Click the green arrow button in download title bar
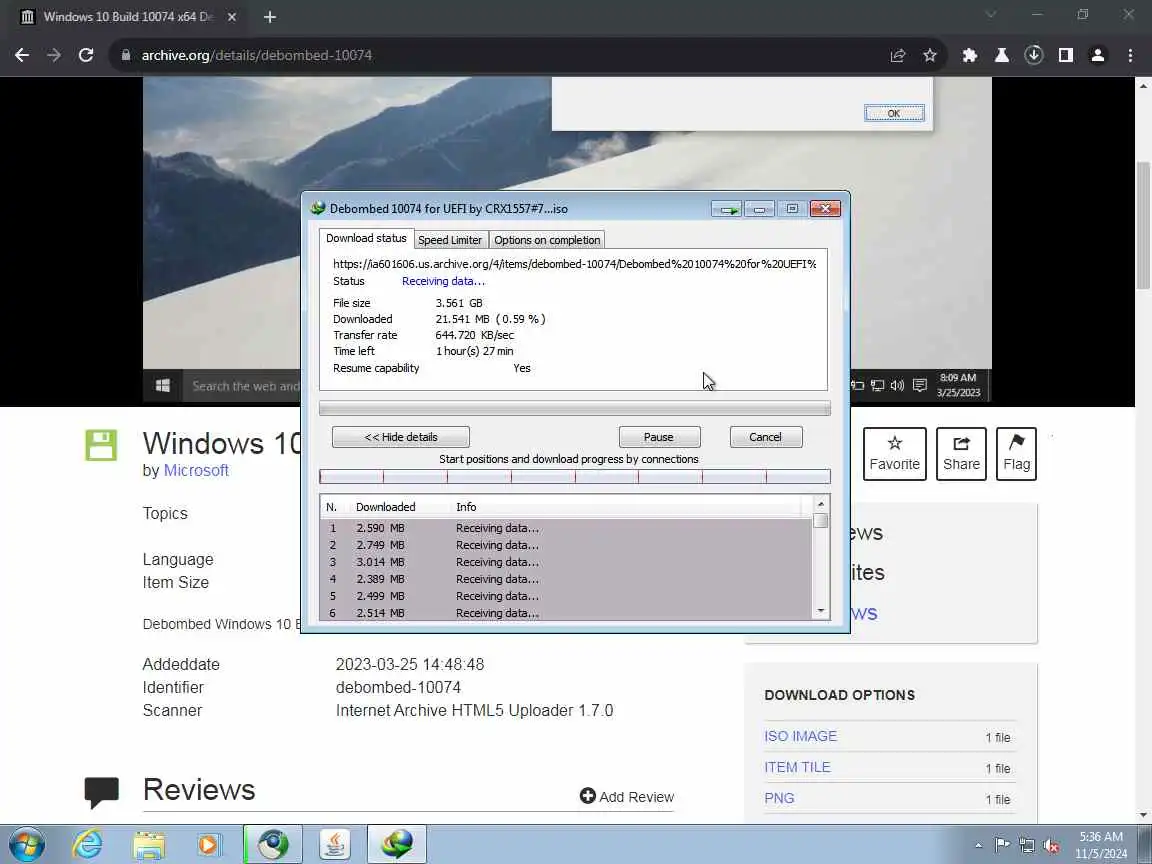The image size is (1152, 864). tap(727, 209)
